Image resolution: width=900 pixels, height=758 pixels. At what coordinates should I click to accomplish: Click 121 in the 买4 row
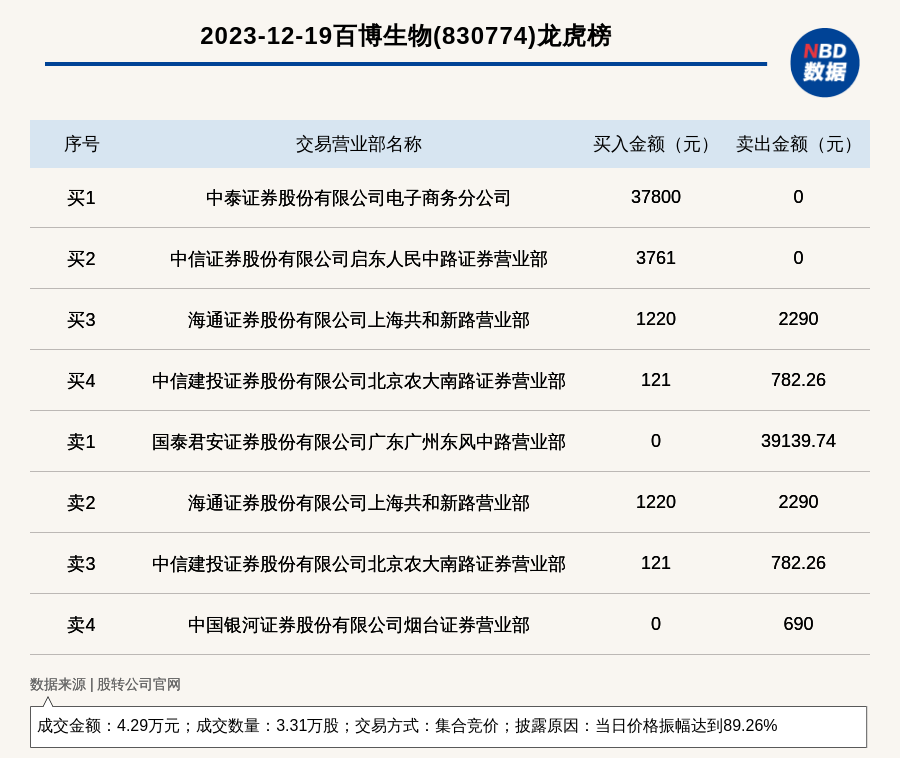click(655, 380)
